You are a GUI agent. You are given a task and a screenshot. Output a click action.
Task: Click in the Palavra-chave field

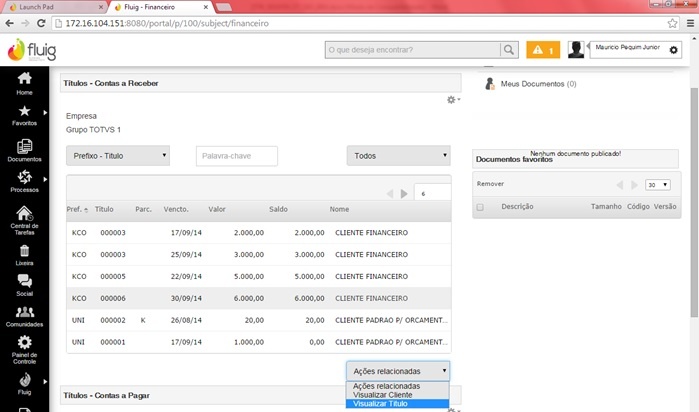237,156
